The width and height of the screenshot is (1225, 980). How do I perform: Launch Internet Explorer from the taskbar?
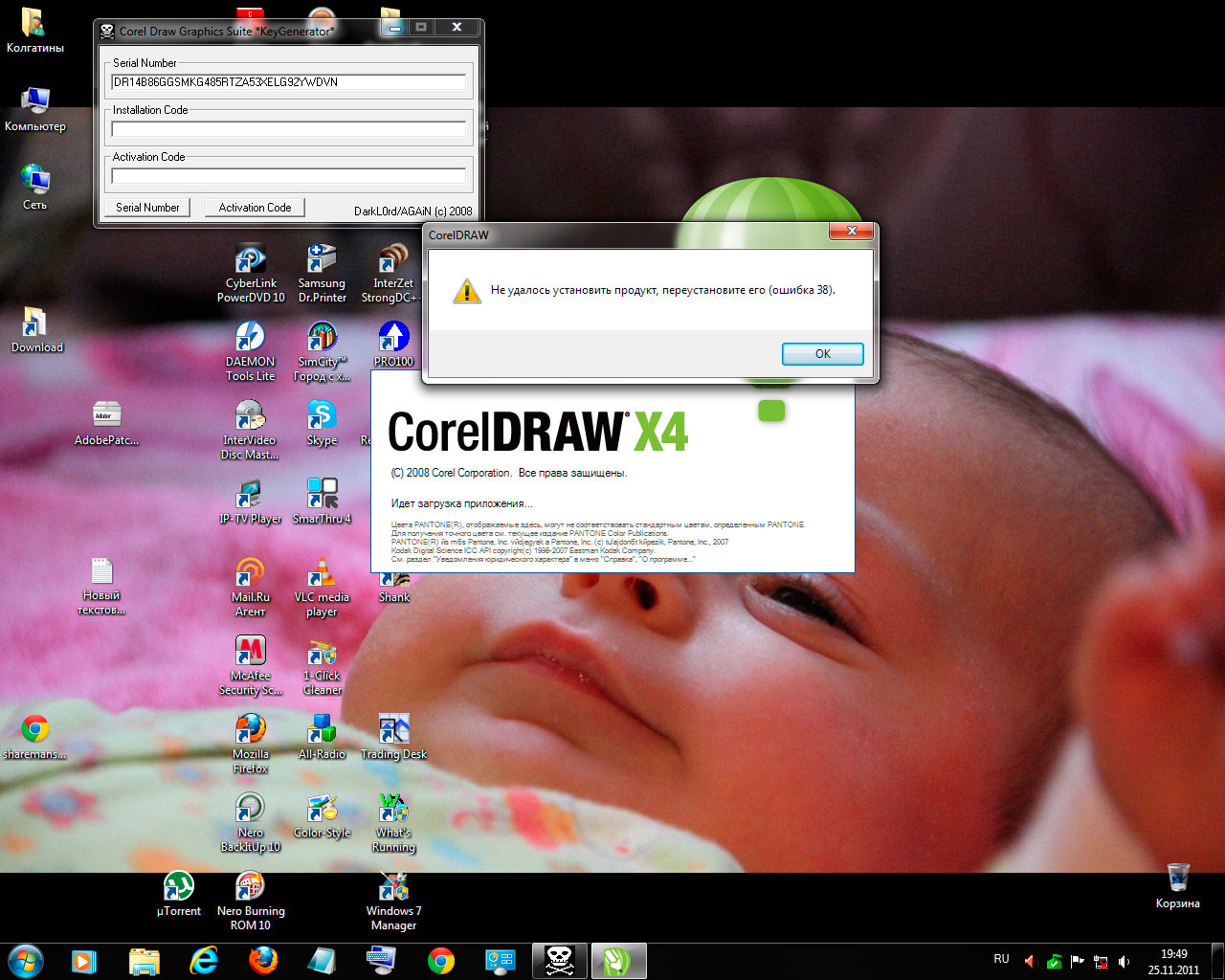(204, 961)
